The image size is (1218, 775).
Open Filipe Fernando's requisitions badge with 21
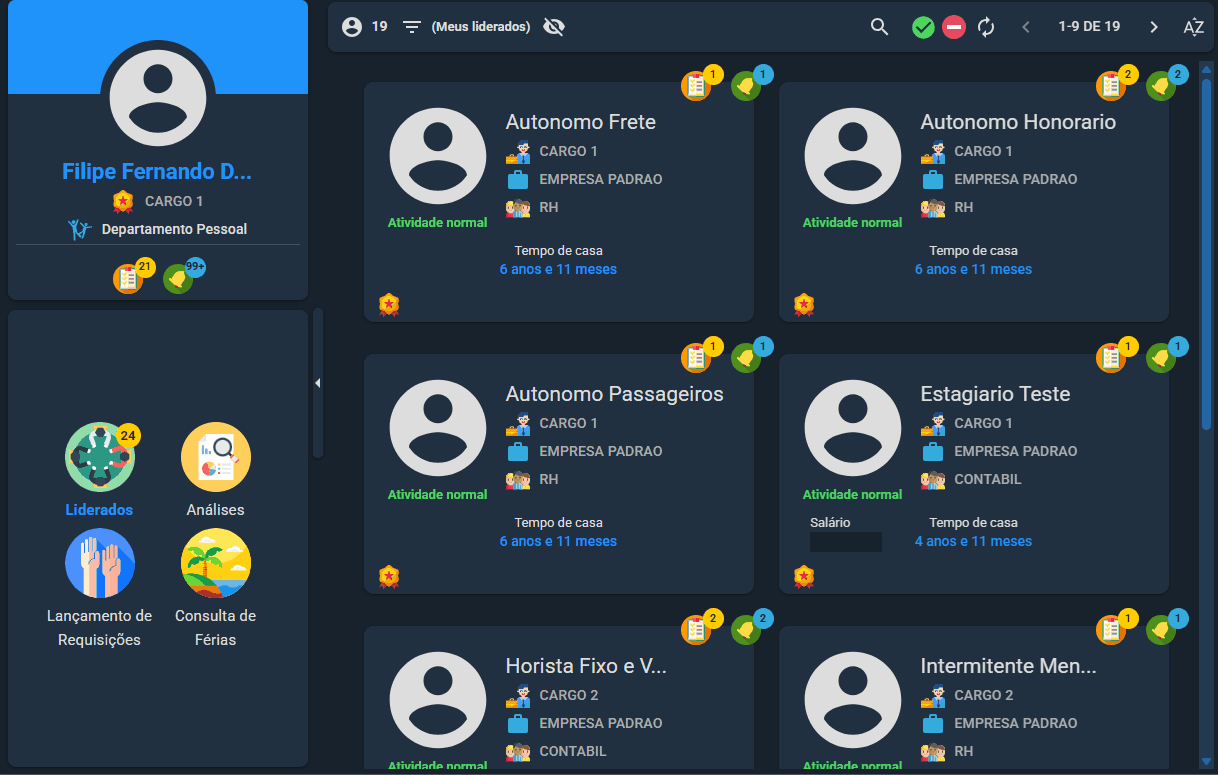click(x=128, y=278)
